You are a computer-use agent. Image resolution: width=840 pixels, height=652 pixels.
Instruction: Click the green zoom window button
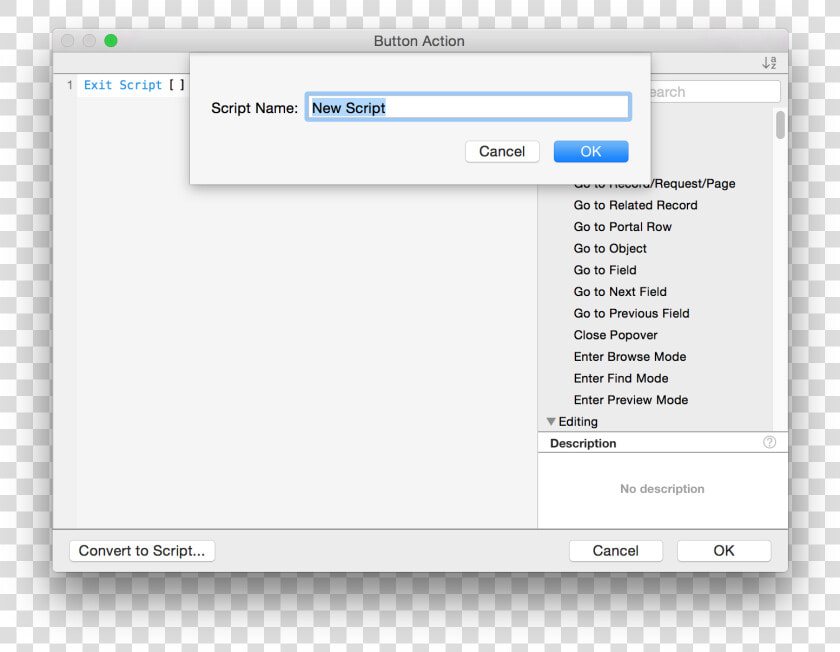(x=111, y=41)
